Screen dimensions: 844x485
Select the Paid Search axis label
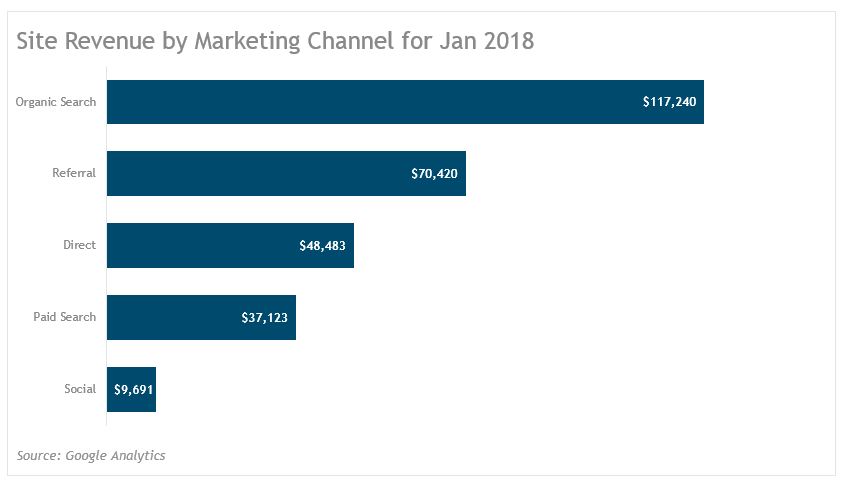[65, 317]
